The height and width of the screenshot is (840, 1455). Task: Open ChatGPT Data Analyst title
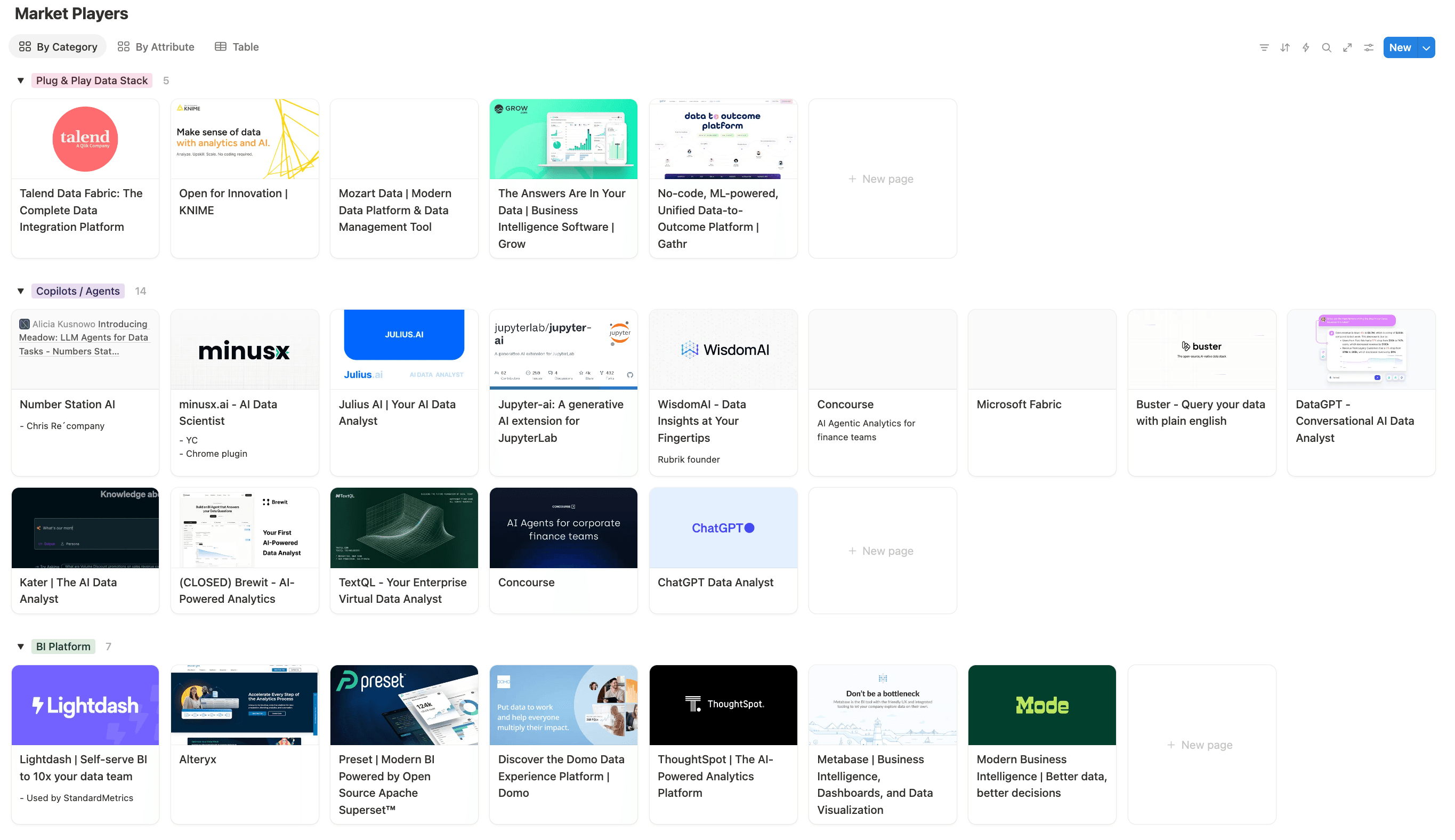point(715,583)
